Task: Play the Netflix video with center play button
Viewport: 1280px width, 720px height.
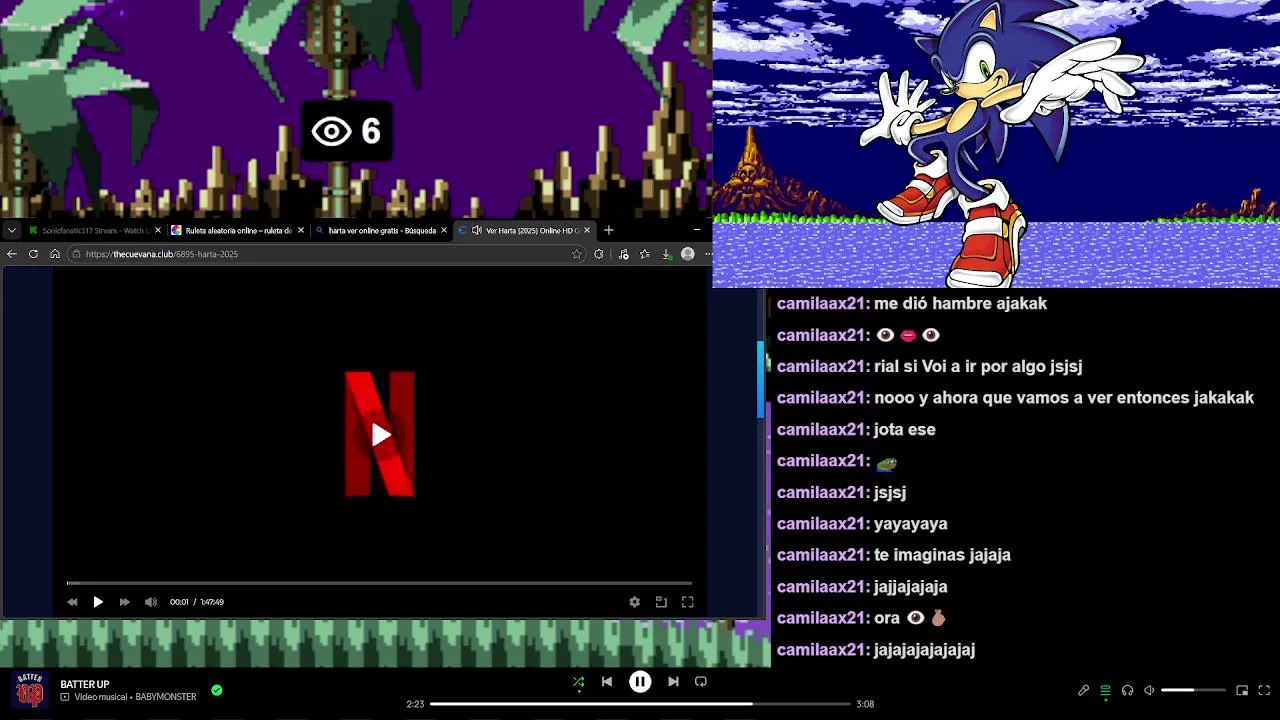Action: tap(381, 435)
